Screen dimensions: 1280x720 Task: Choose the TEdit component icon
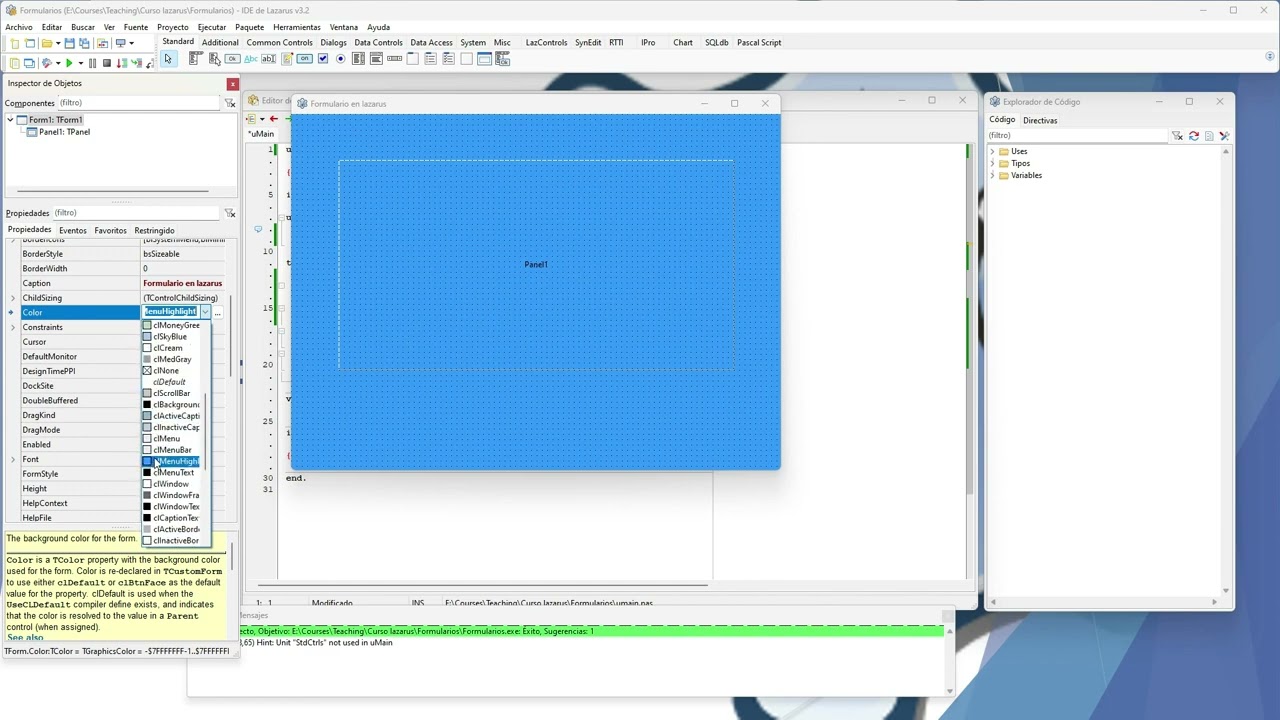[x=268, y=59]
